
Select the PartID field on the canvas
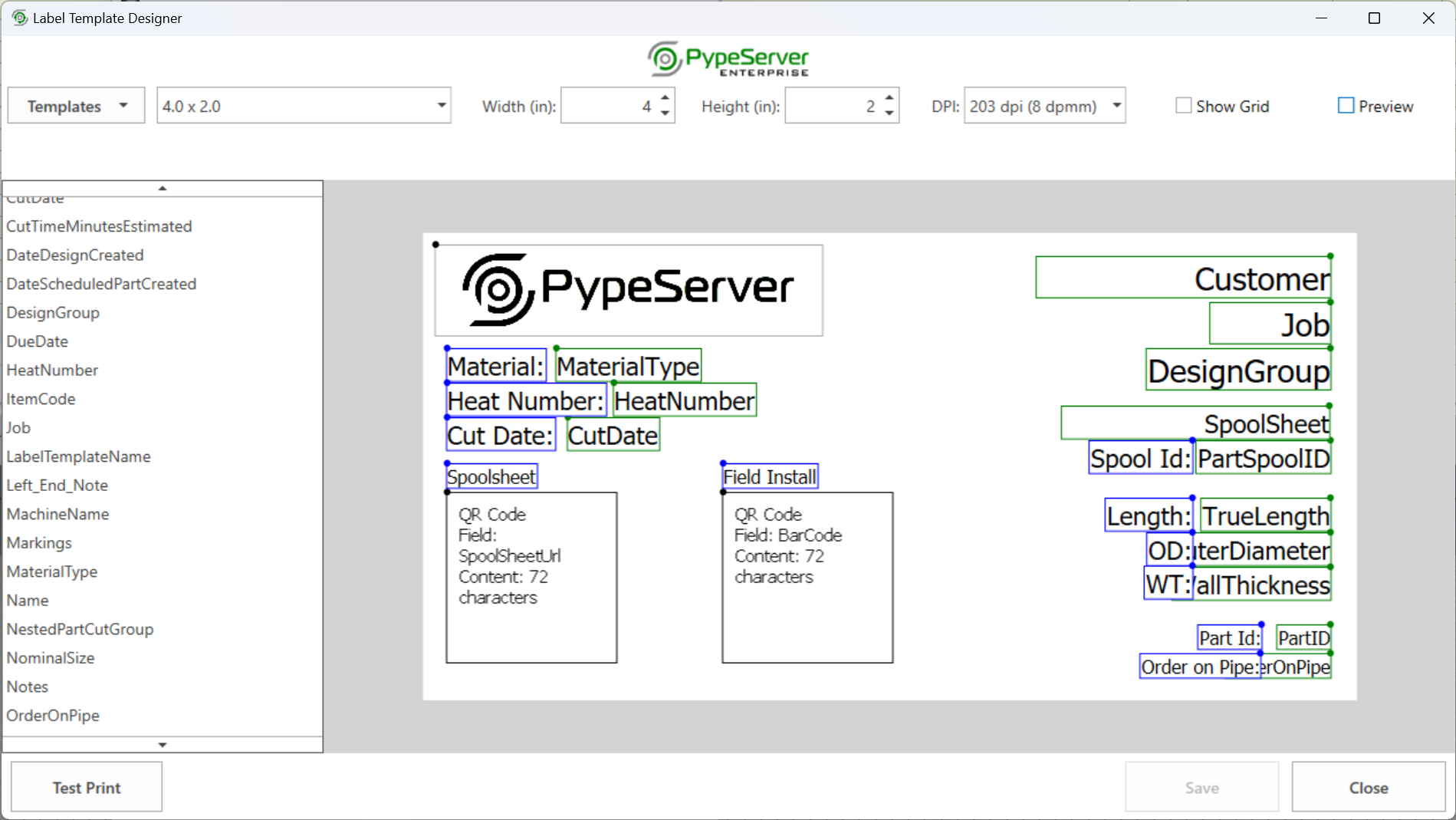(1304, 637)
